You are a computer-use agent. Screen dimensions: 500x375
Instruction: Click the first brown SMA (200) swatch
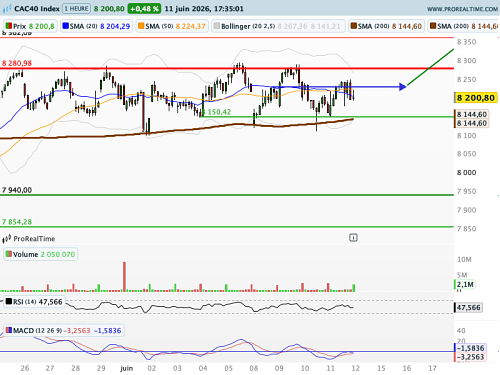click(354, 26)
